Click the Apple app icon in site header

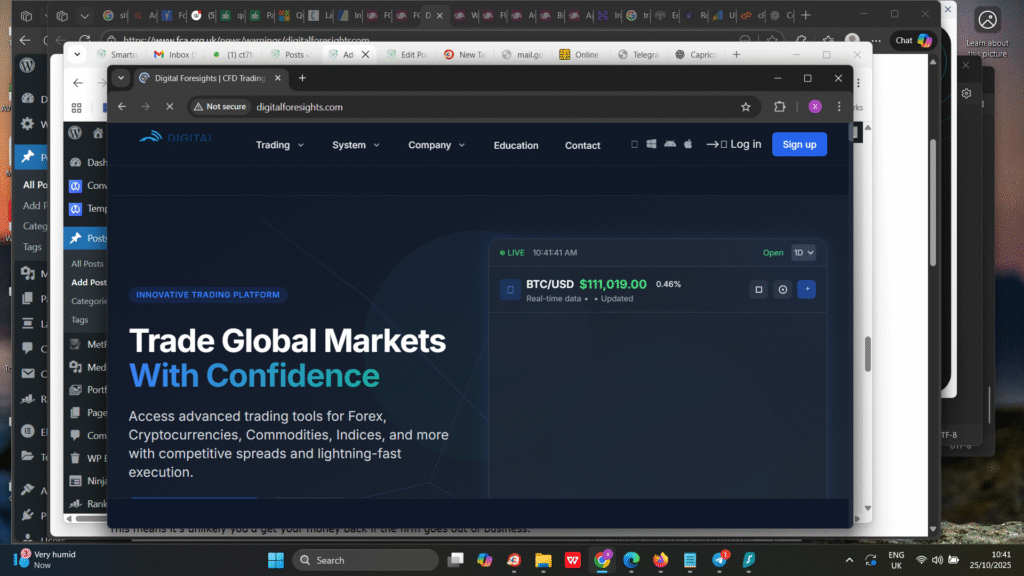[688, 144]
